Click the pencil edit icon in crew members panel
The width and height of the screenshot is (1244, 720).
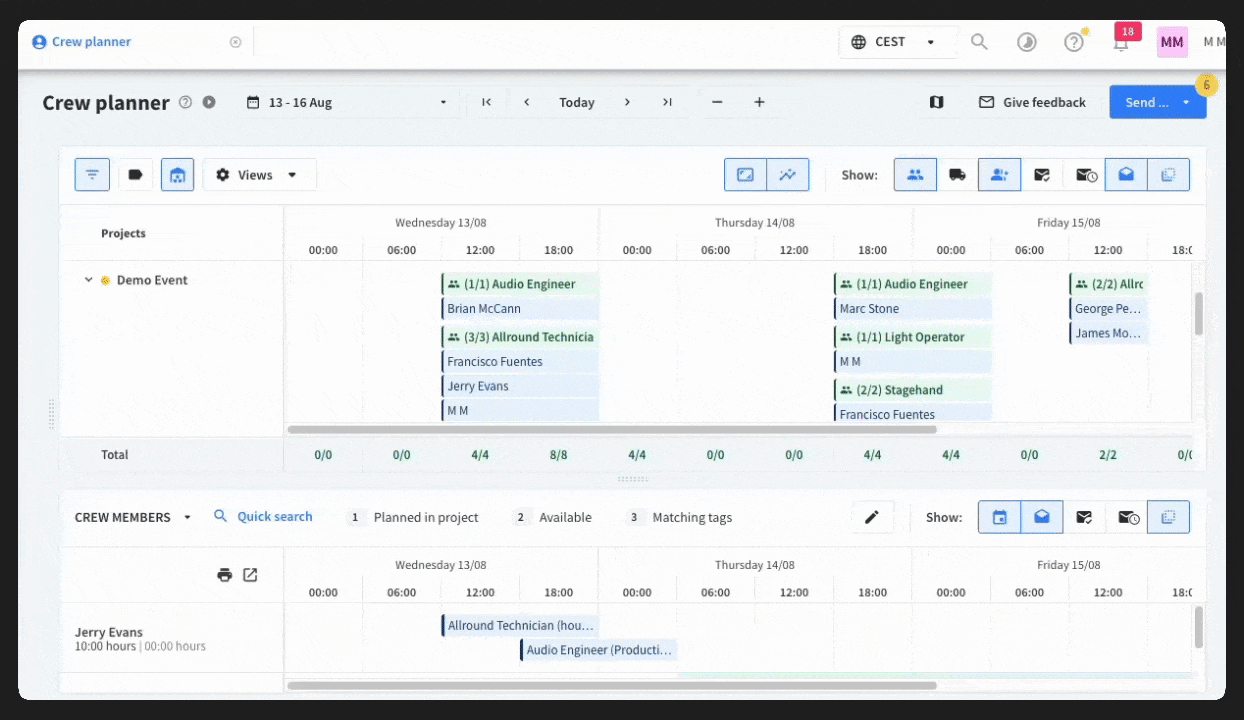click(872, 517)
